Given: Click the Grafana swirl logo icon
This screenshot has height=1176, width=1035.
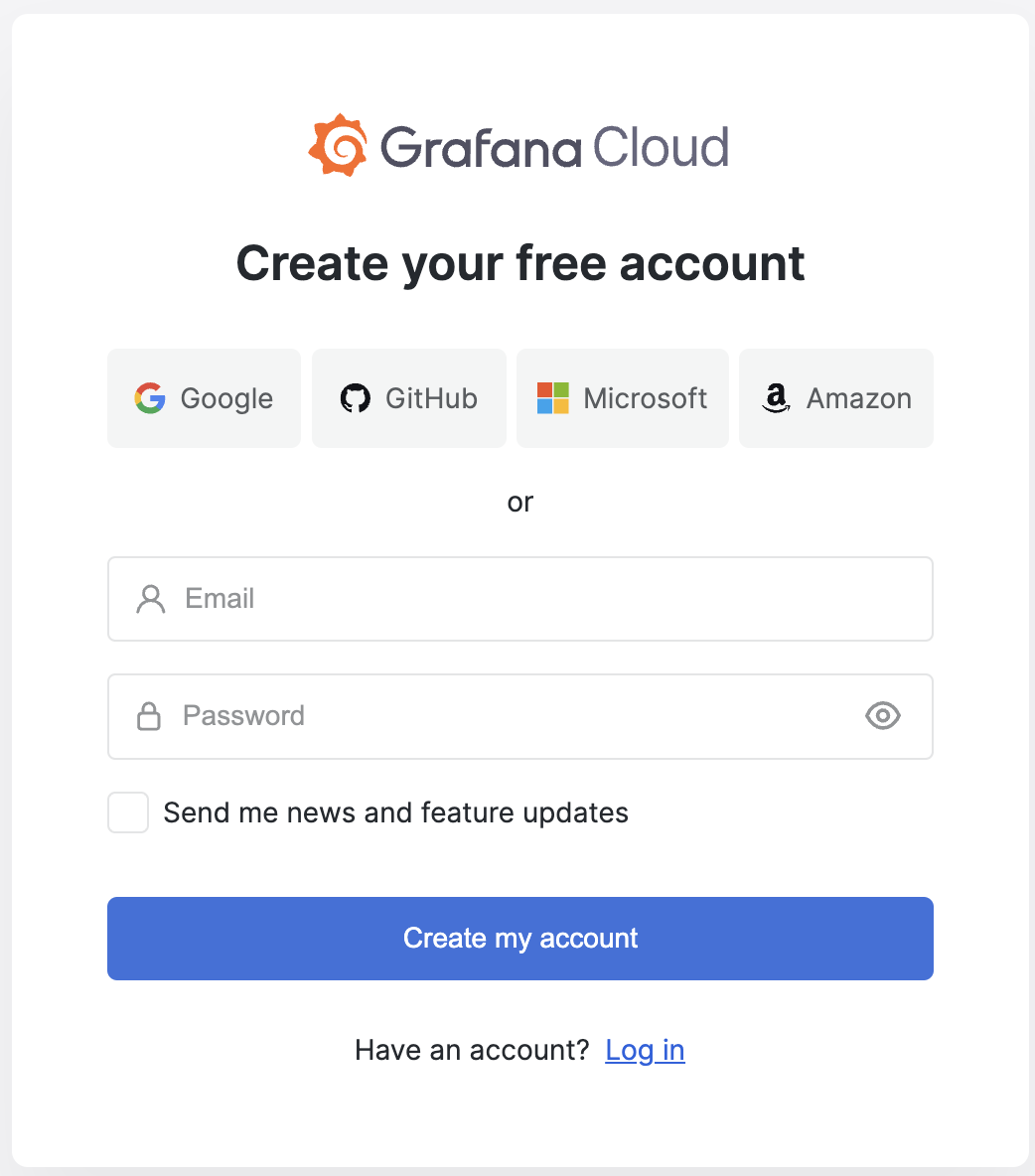Looking at the screenshot, I should coord(338,146).
